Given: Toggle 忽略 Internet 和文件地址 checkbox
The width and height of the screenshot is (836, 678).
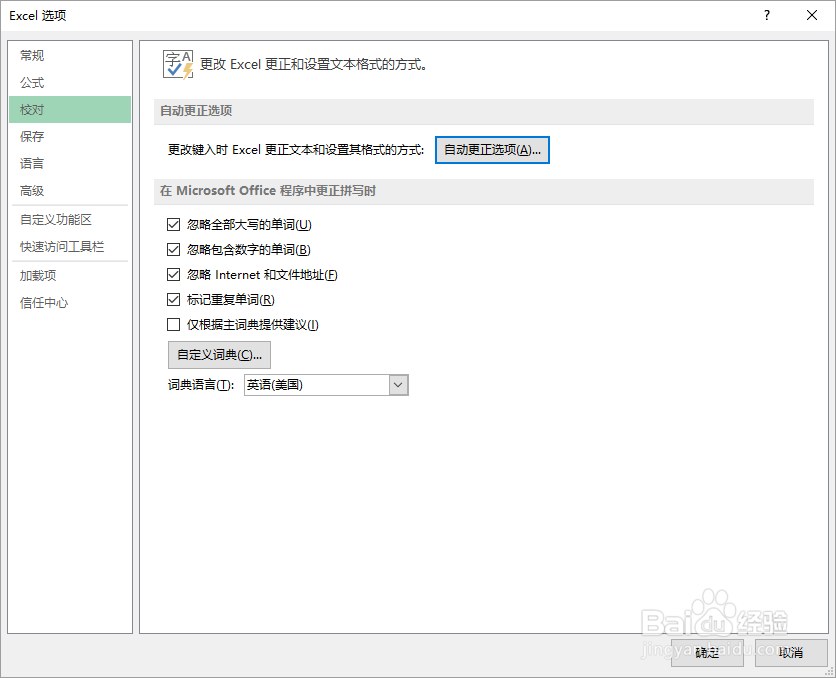Looking at the screenshot, I should pos(173,275).
